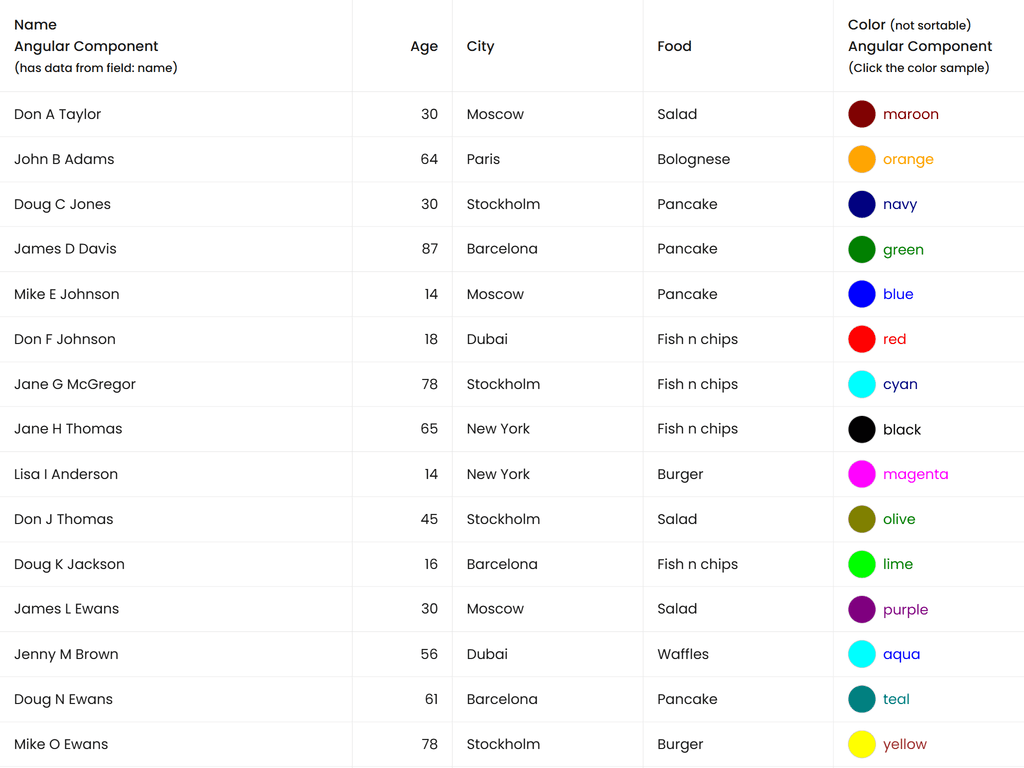Click Jenny M Brown's Waffles cell
The width and height of the screenshot is (1024, 768).
683,654
